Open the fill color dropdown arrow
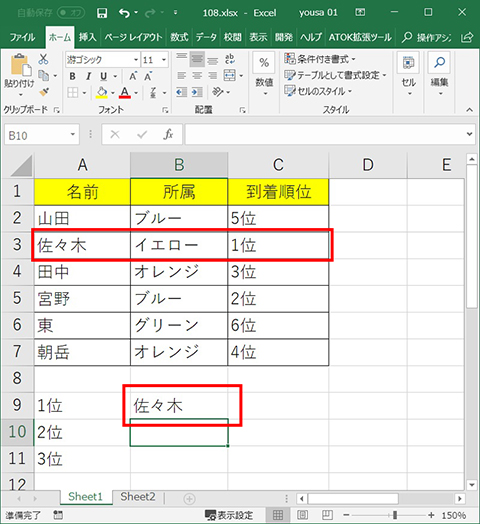The image size is (480, 524). click(113, 93)
